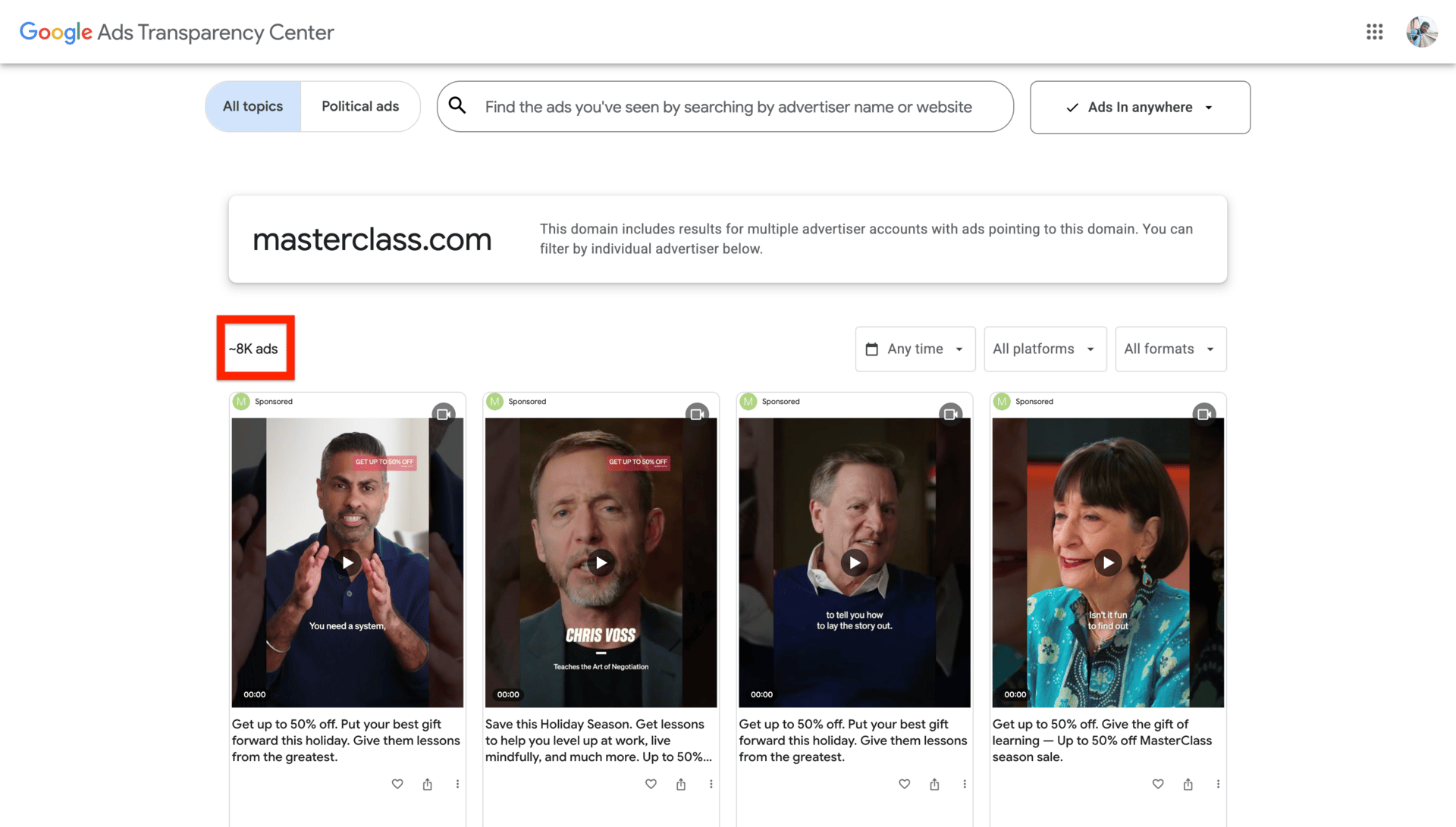
Task: Open more options on third ad
Action: (965, 784)
